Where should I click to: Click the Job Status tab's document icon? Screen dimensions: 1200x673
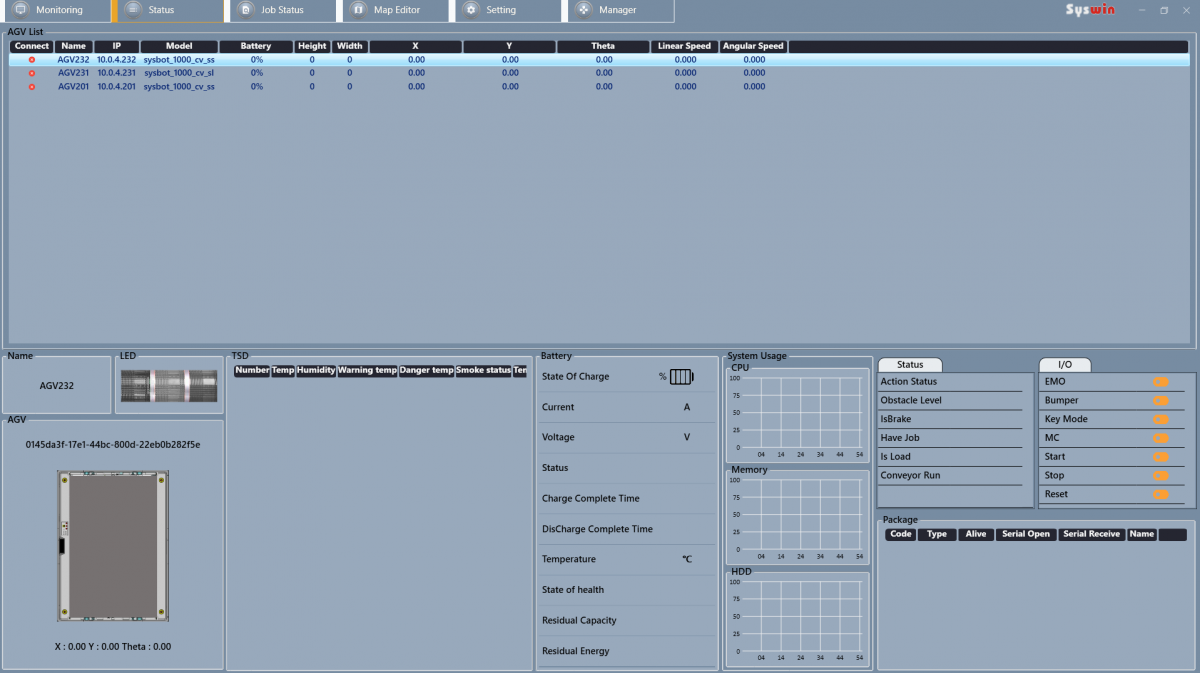(246, 10)
